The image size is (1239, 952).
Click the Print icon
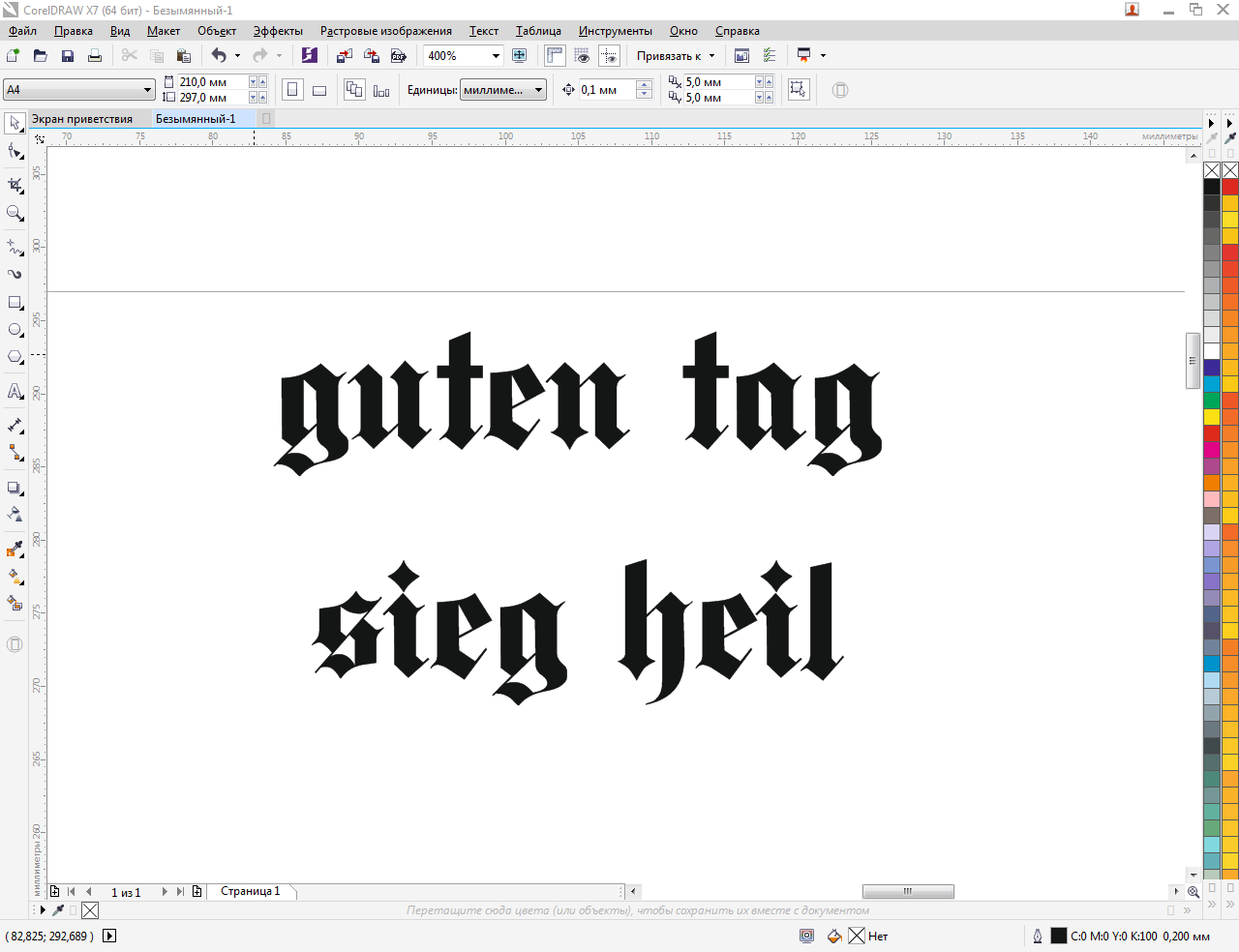point(95,56)
